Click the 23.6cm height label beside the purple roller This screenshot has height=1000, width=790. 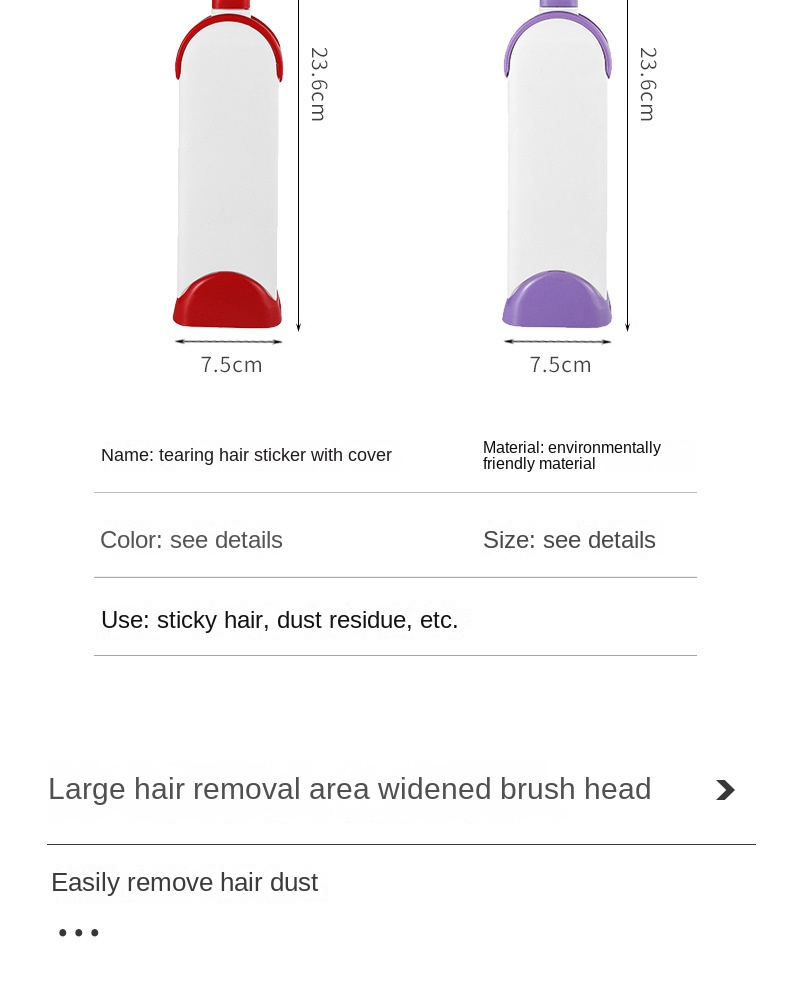648,84
